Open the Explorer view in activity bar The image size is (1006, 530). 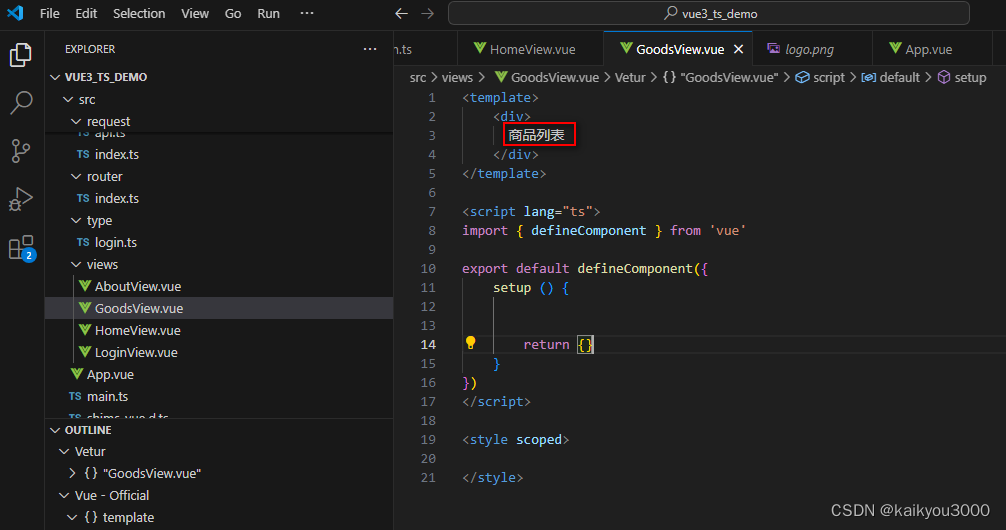click(x=21, y=55)
